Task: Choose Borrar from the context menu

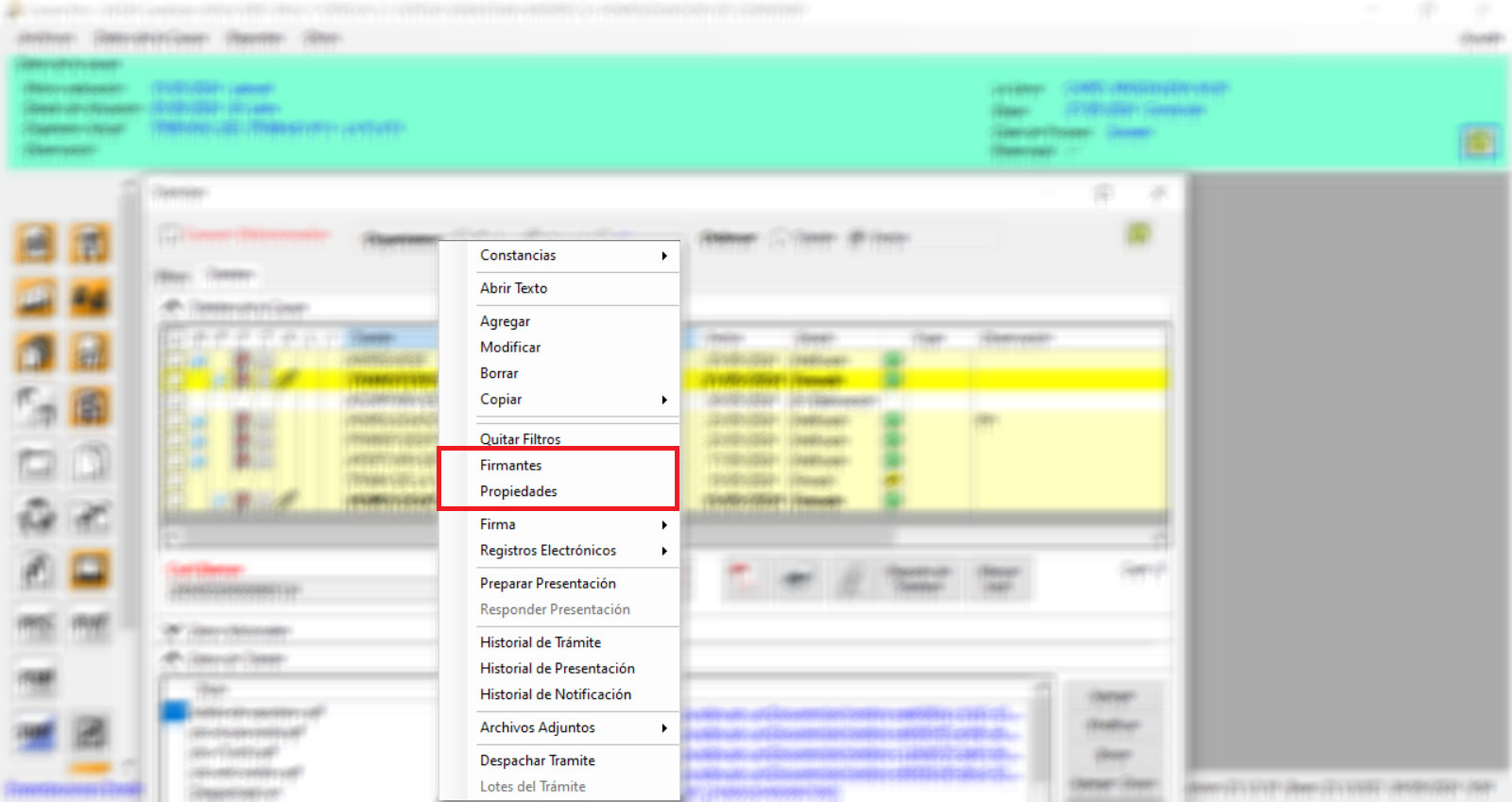Action: click(499, 374)
